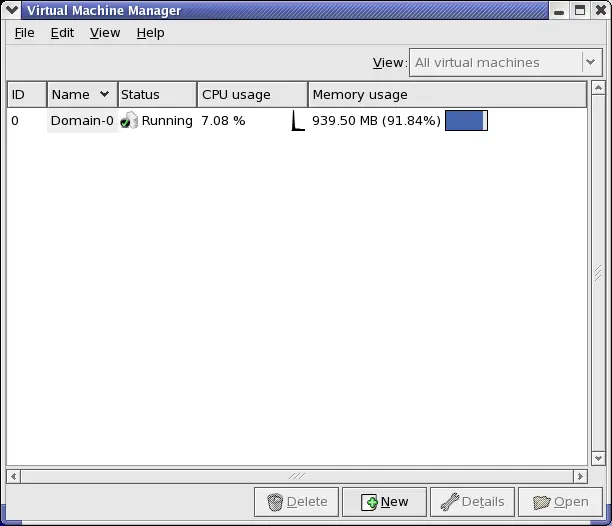The height and width of the screenshot is (526, 612).
Task: Click the Memory usage column header
Action: coord(447,94)
